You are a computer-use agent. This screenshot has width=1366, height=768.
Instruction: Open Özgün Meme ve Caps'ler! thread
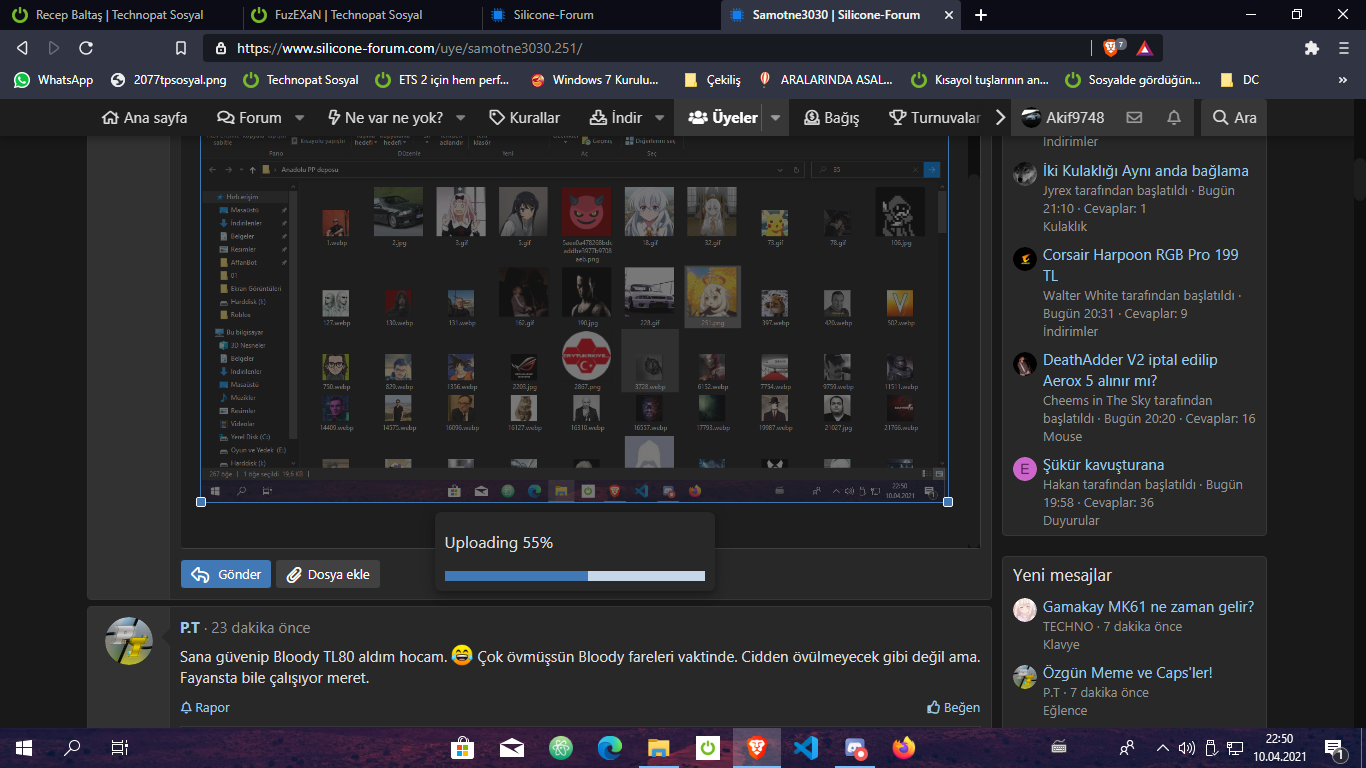[1127, 673]
